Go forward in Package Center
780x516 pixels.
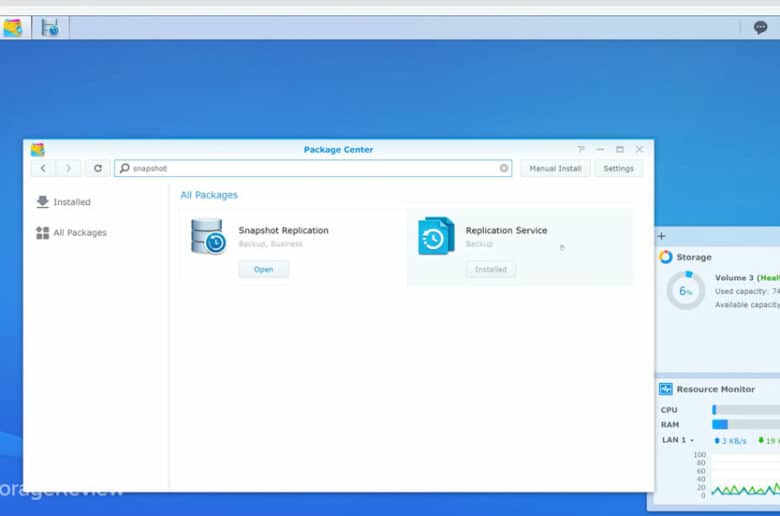point(68,168)
